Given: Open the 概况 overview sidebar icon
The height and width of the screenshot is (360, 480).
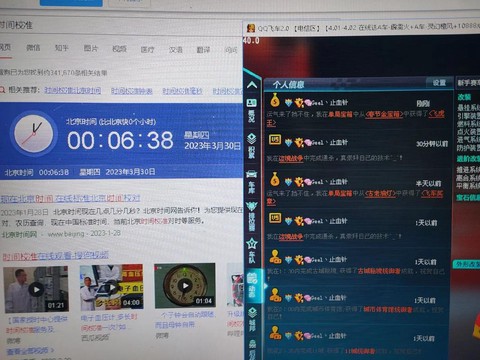Looking at the screenshot, I should click(x=252, y=110).
